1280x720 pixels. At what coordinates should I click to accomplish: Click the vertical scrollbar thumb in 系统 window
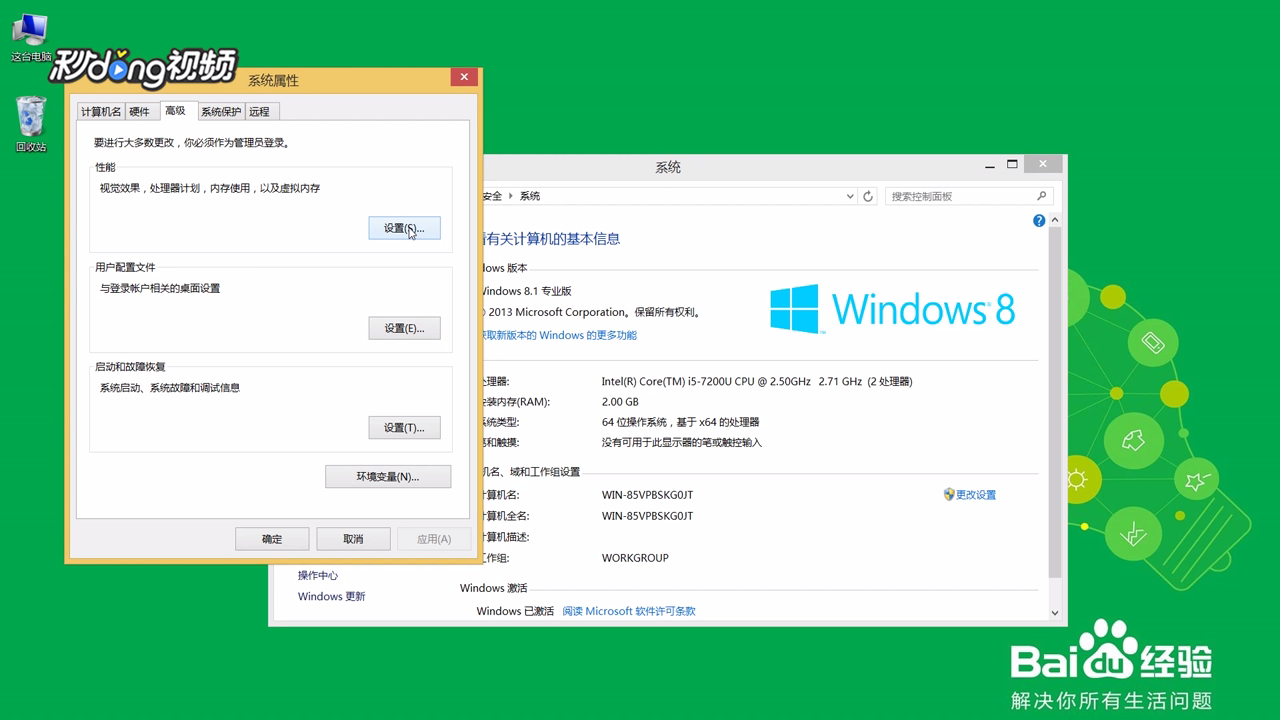1055,402
